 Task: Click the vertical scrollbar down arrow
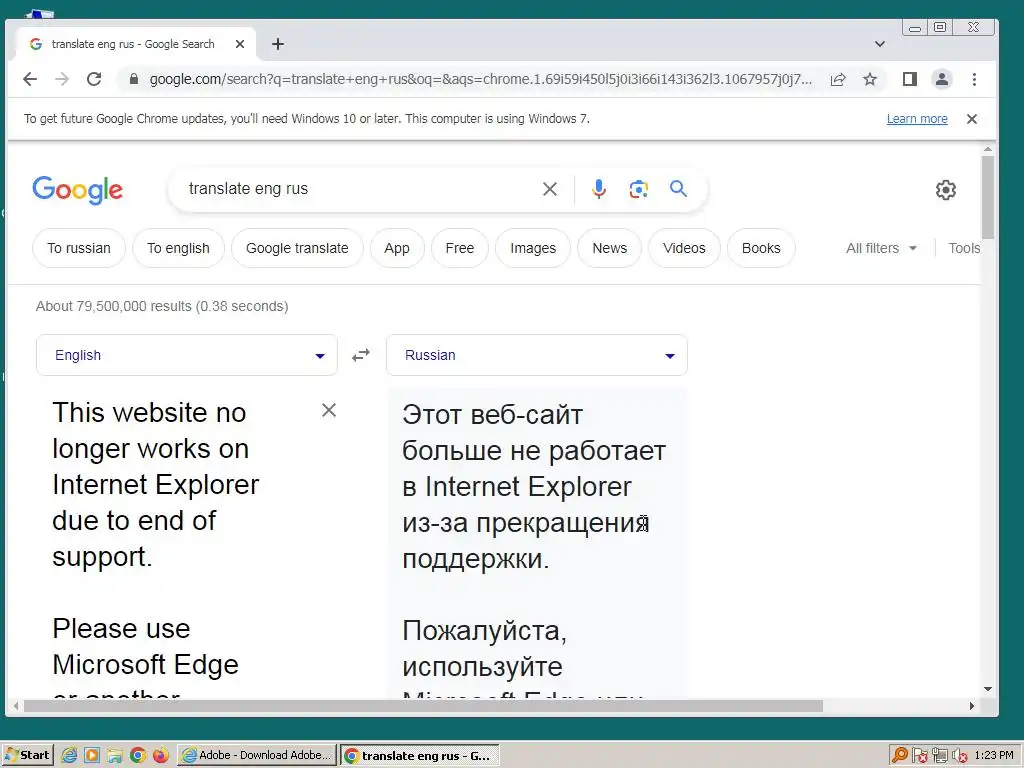(x=988, y=689)
